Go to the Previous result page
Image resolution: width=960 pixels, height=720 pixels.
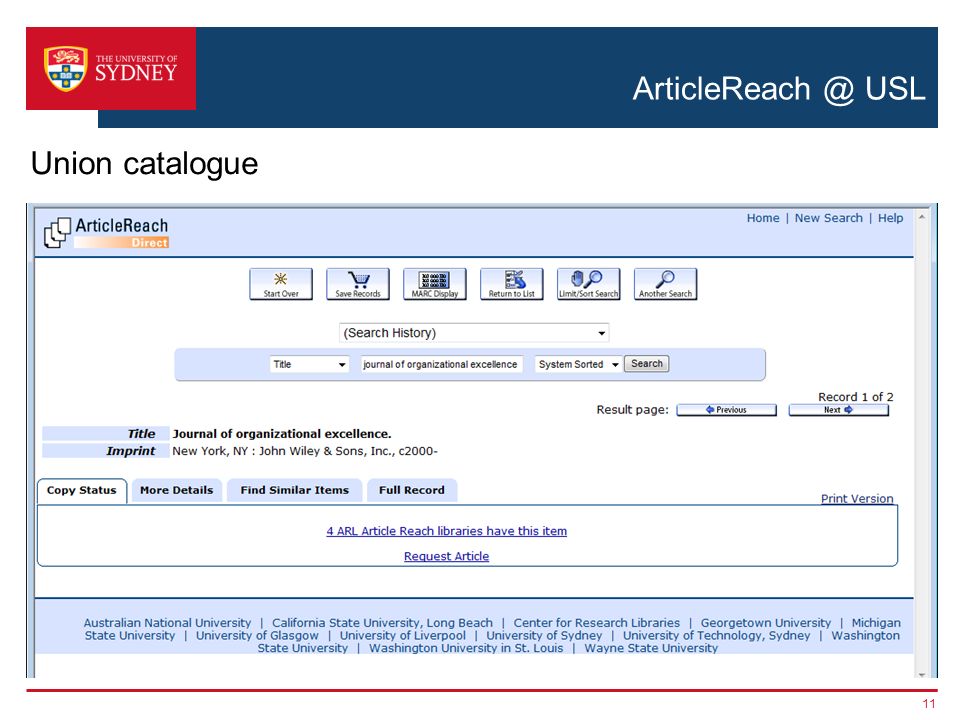(x=726, y=410)
